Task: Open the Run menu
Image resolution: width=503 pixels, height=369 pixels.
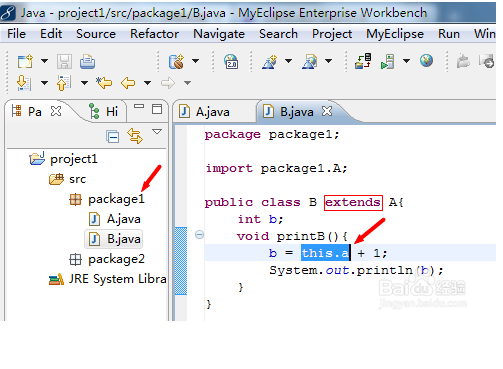Action: pos(449,34)
